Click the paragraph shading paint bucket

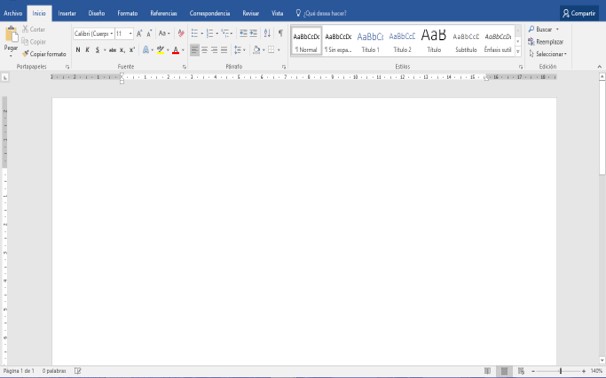point(256,50)
